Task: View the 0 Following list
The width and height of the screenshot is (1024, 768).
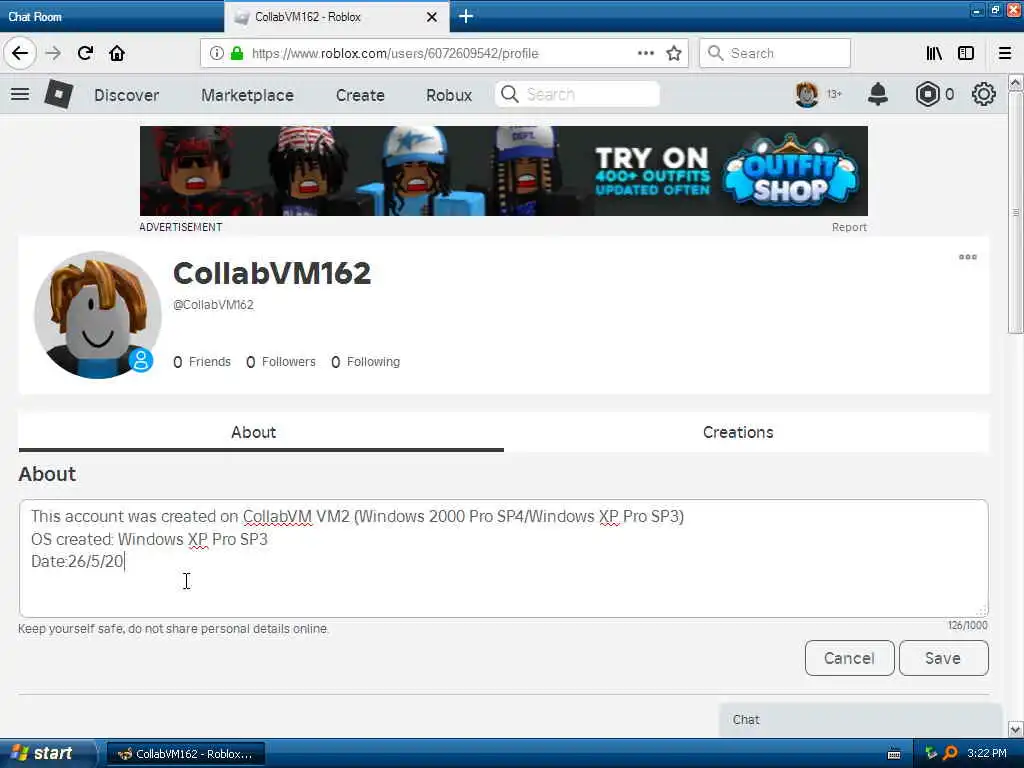Action: [366, 362]
